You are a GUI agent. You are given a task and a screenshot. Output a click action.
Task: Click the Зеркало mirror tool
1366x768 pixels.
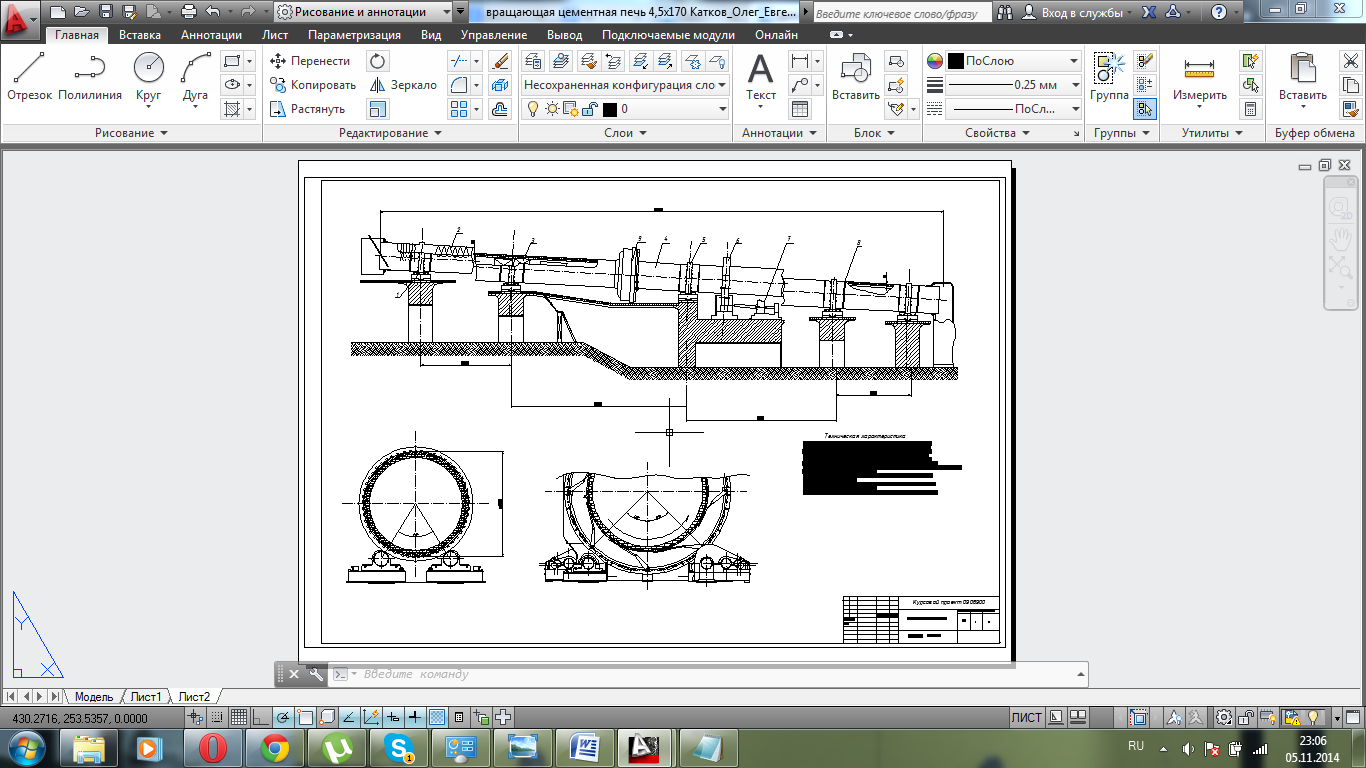click(x=403, y=85)
